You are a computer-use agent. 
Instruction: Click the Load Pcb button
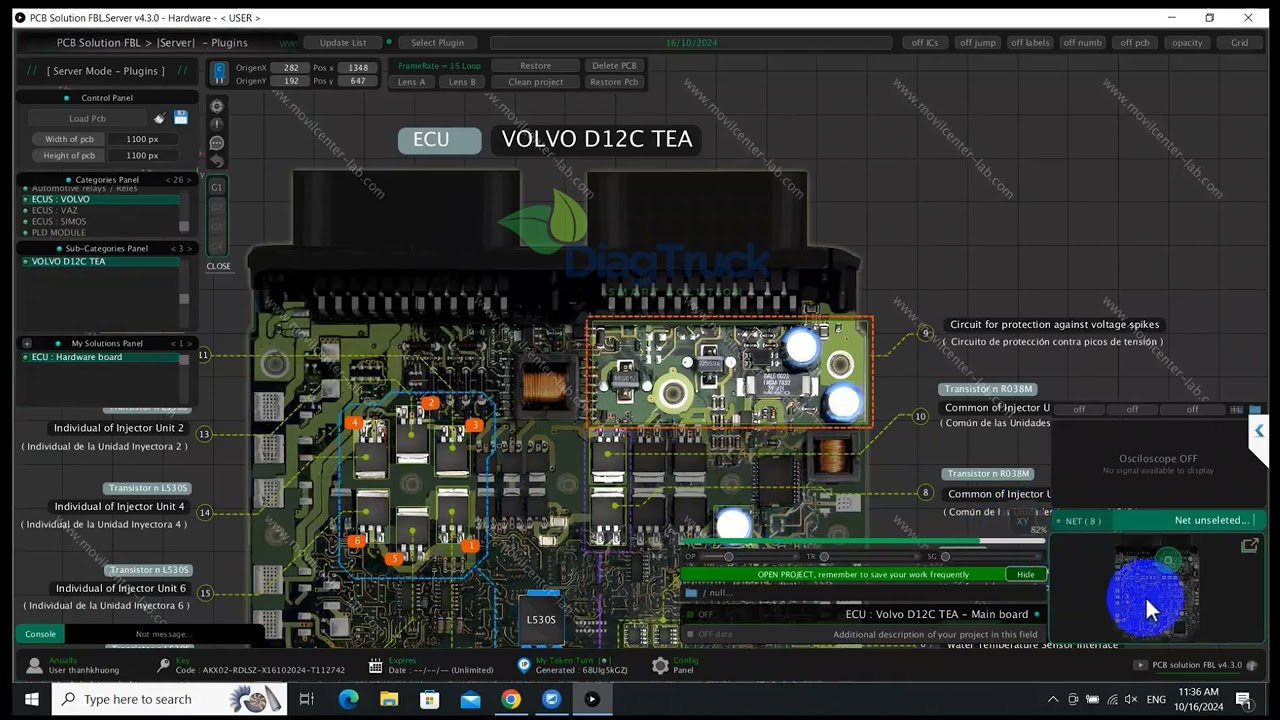(88, 118)
